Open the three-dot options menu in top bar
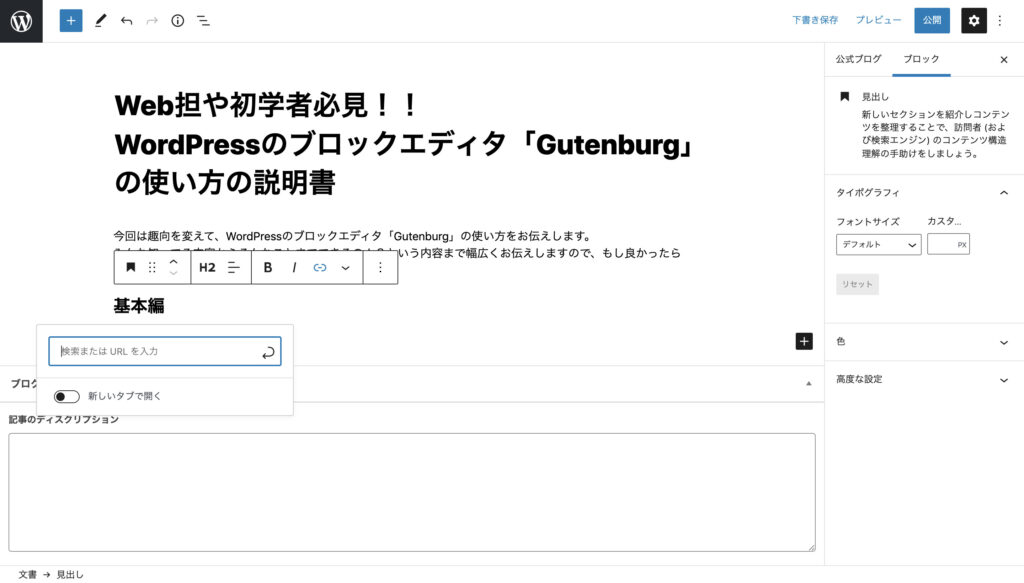Image resolution: width=1024 pixels, height=583 pixels. (1000, 21)
